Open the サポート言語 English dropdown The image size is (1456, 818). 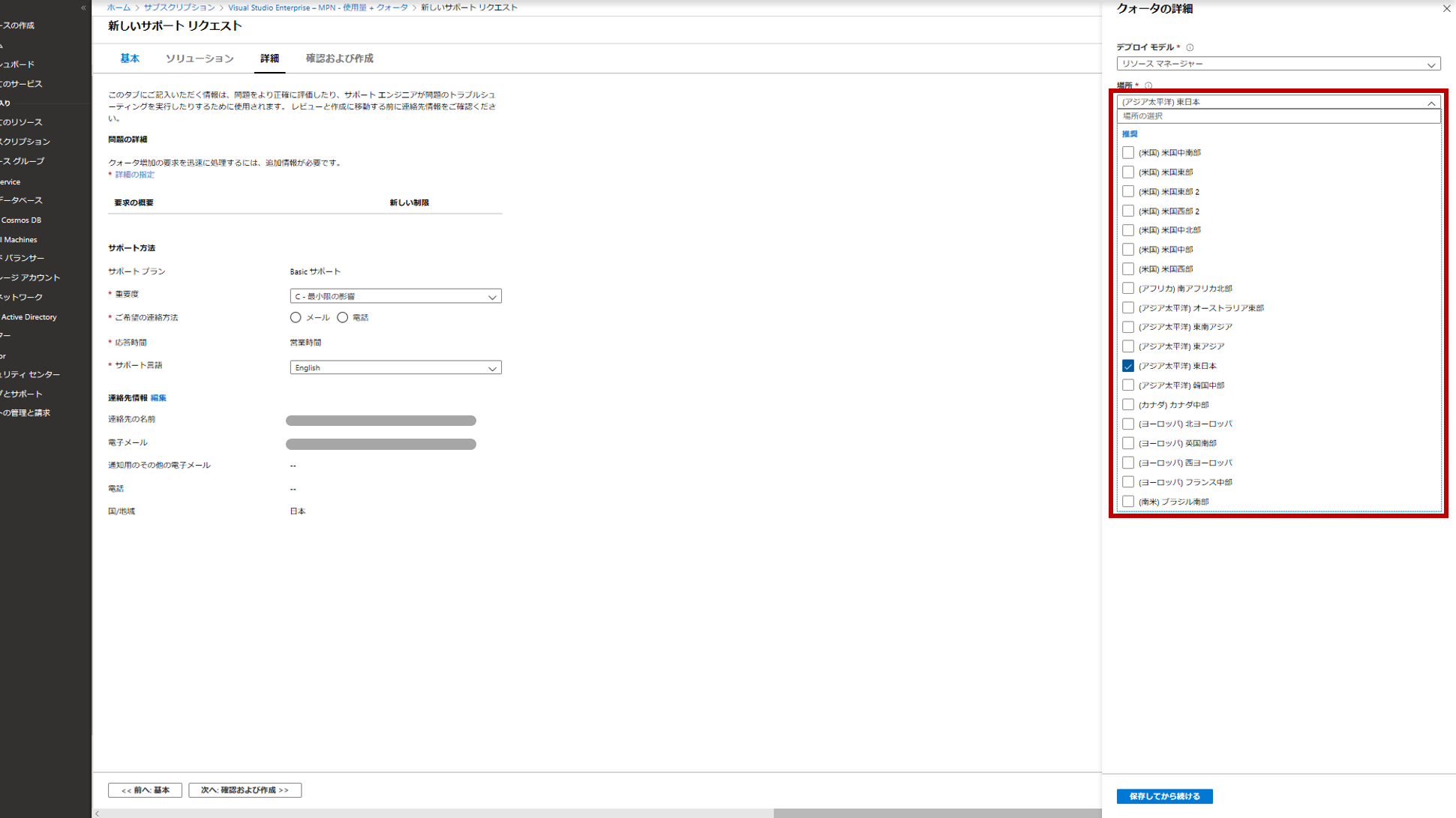395,368
